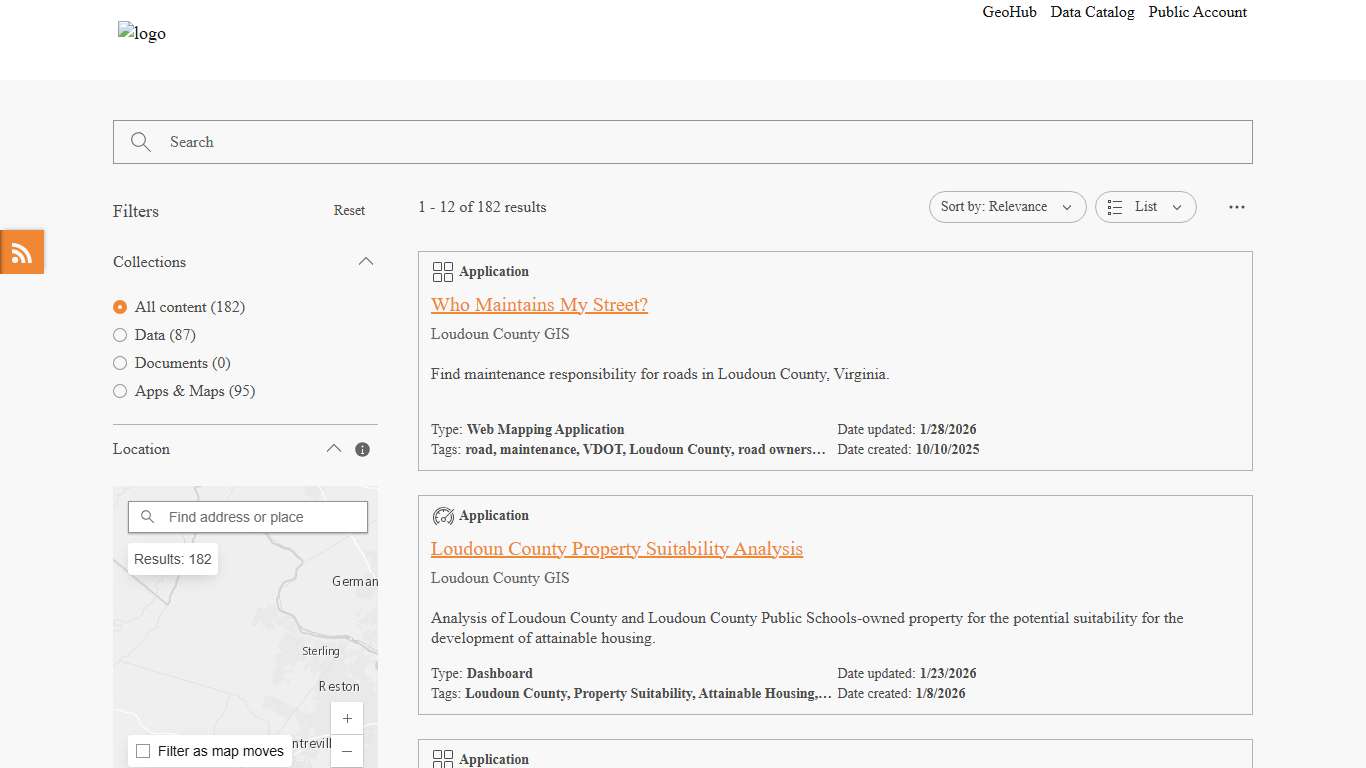This screenshot has height=768, width=1366.
Task: Select the Data (87) collection filter
Action: pyautogui.click(x=120, y=335)
